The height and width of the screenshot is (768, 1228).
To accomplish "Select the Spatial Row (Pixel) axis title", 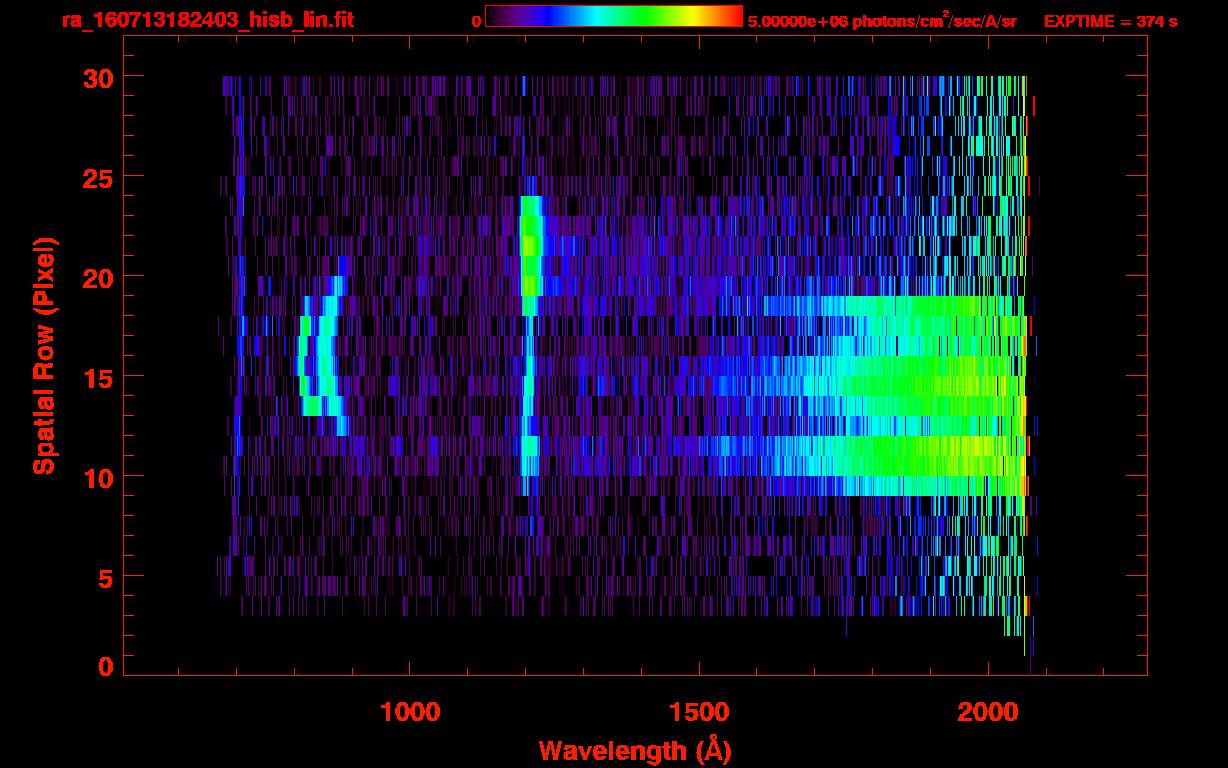I will 43,355.
